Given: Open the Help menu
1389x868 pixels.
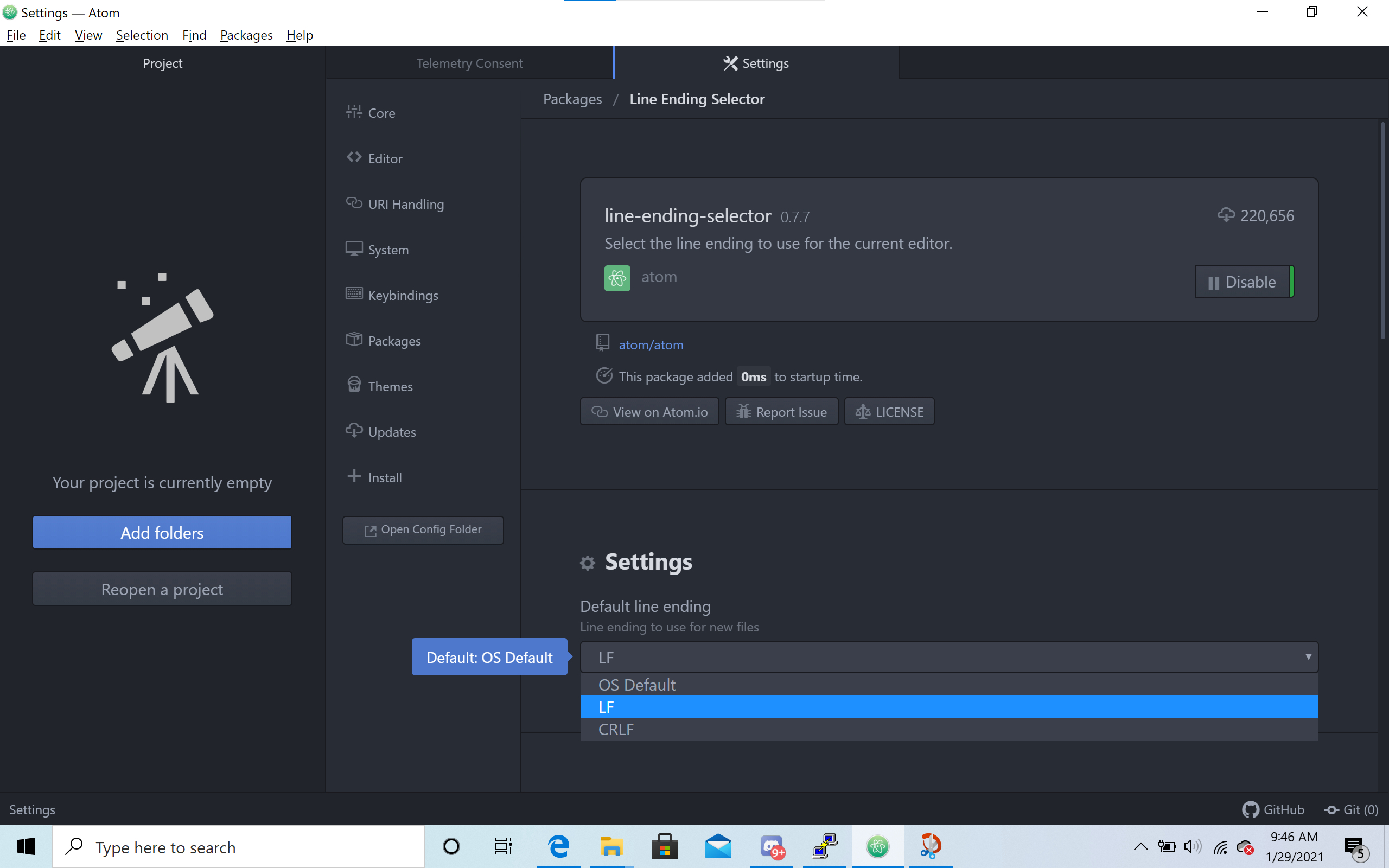Looking at the screenshot, I should (300, 35).
